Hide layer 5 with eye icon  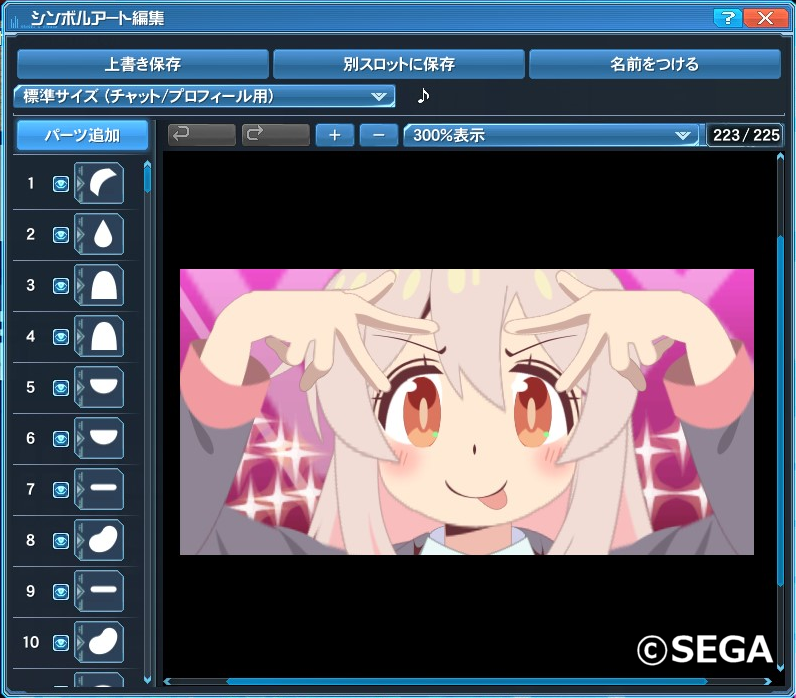[x=61, y=388]
